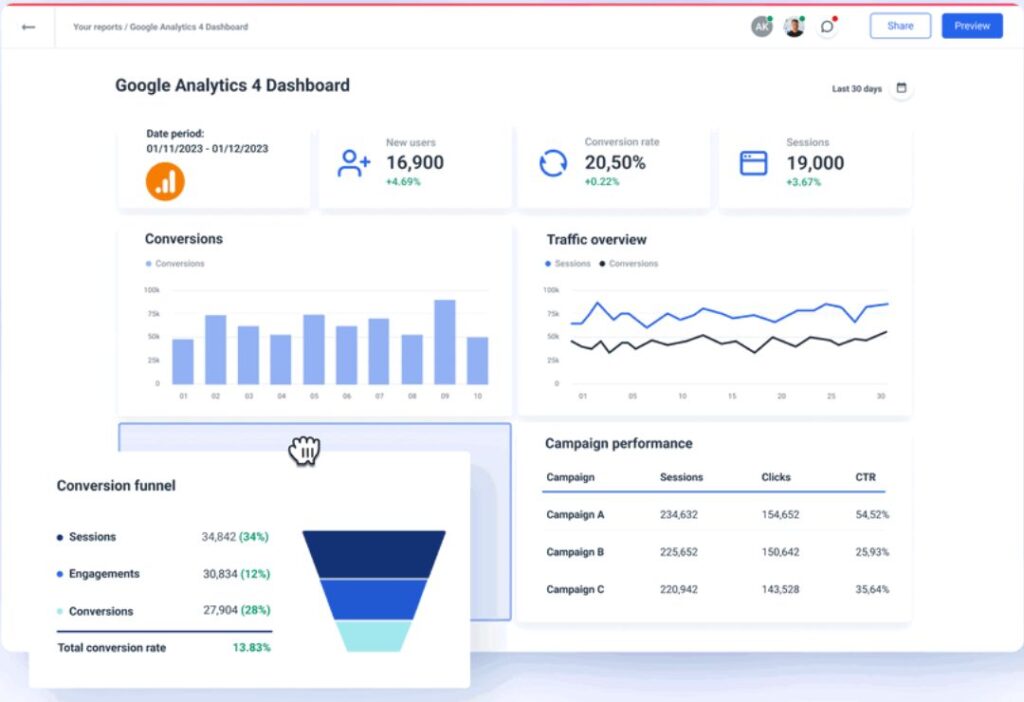Screen dimensions: 1024x702
Task: Click the blue Preview button
Action: (x=971, y=25)
